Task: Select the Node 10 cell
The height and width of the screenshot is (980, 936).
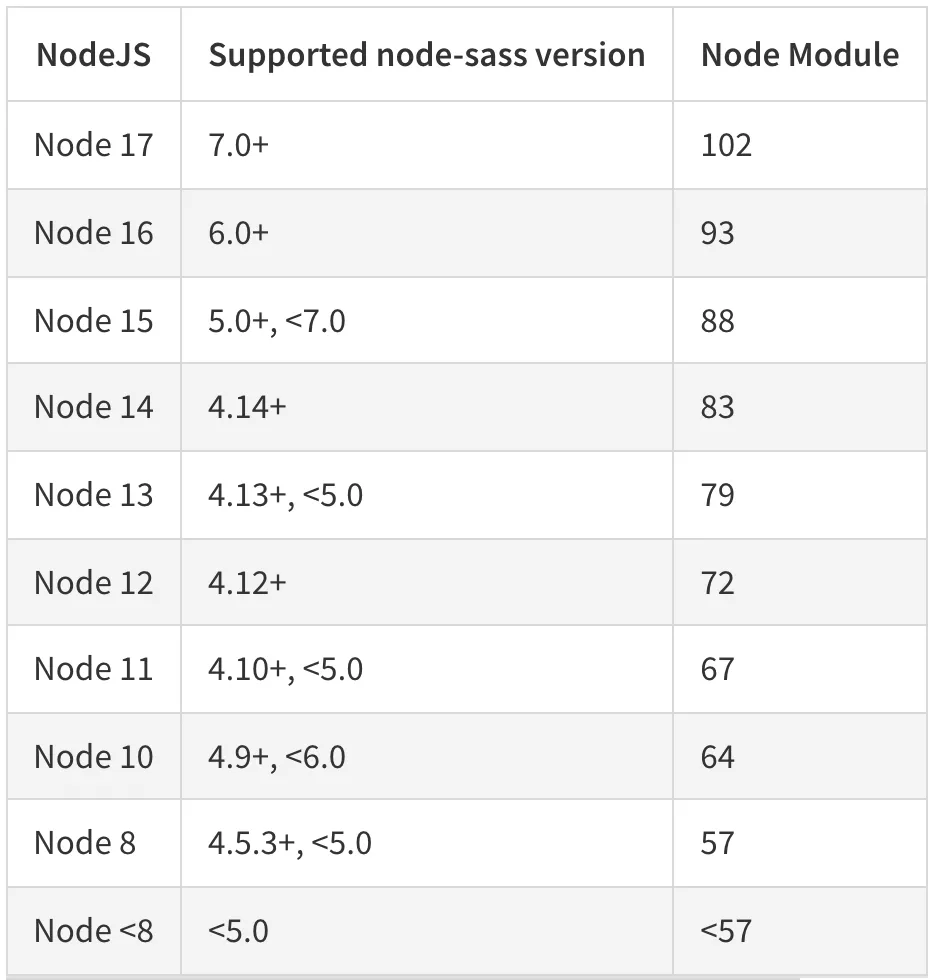Action: click(x=94, y=757)
